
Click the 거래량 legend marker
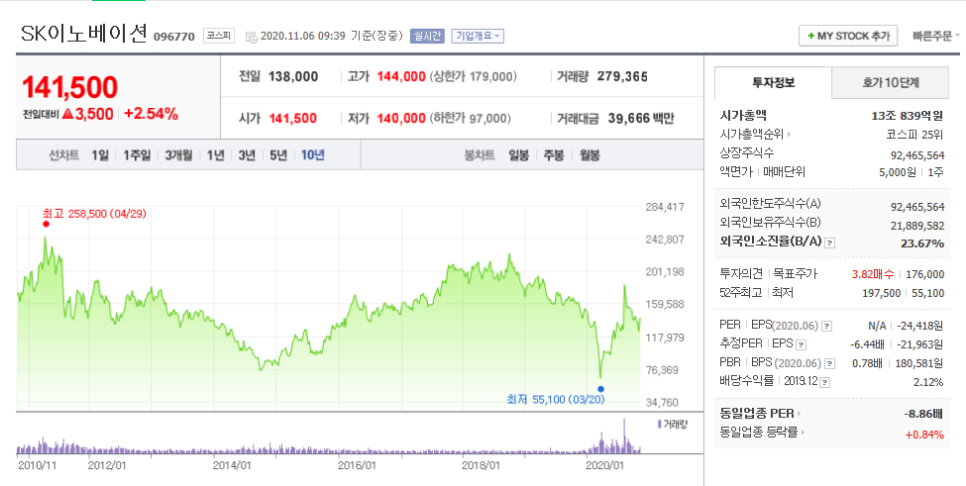[659, 424]
